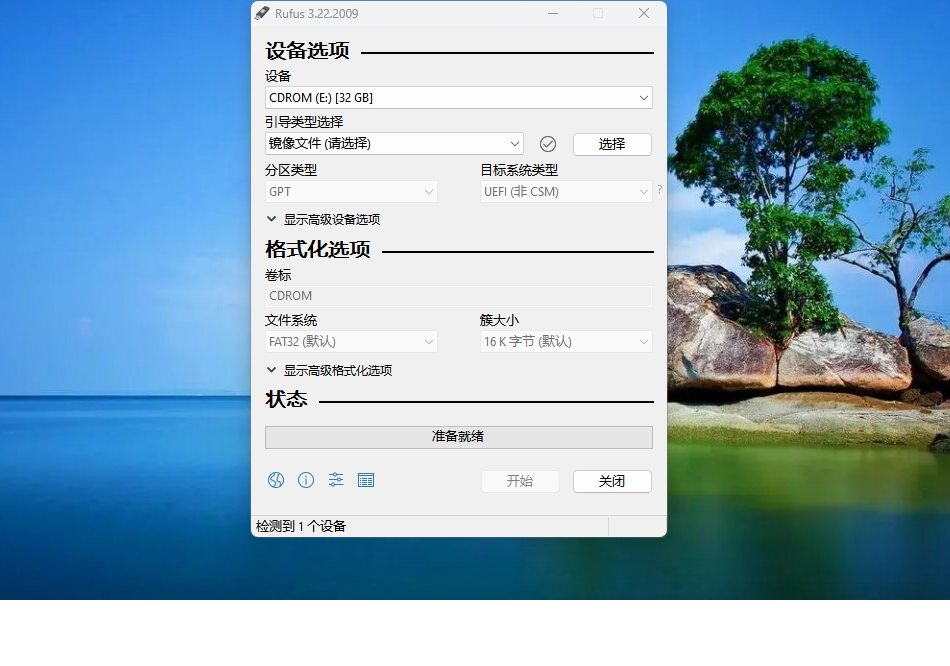Image resolution: width=950 pixels, height=666 pixels.
Task: Click the question mark help next to target system
Action: (x=660, y=190)
